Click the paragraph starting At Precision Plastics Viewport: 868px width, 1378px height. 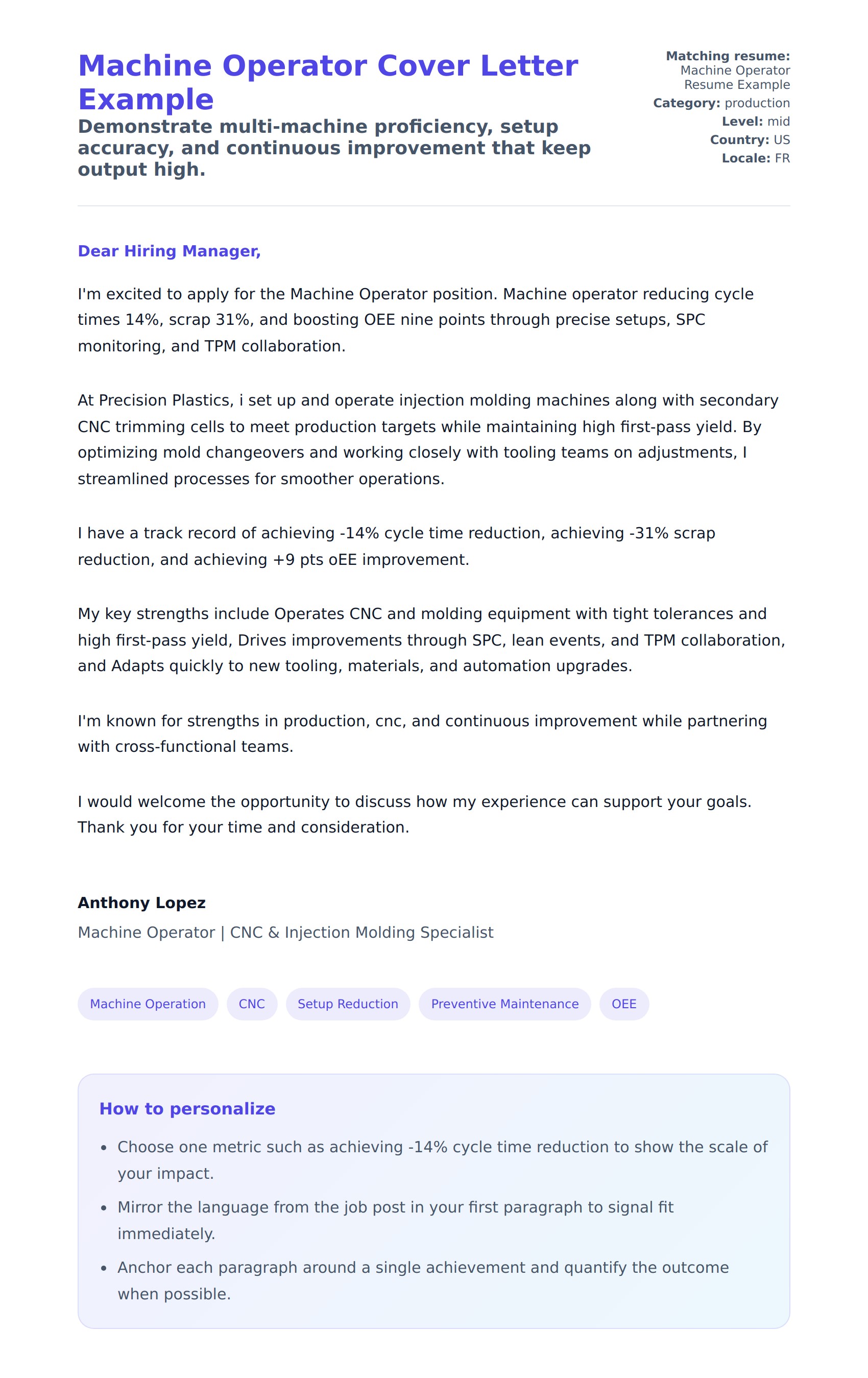(x=427, y=439)
